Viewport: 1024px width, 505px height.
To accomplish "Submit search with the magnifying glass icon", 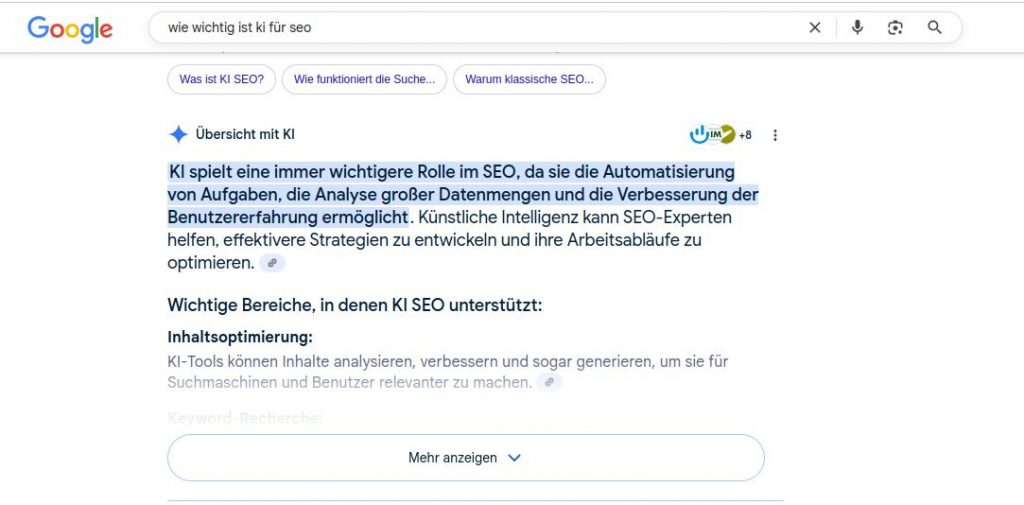I will point(935,27).
